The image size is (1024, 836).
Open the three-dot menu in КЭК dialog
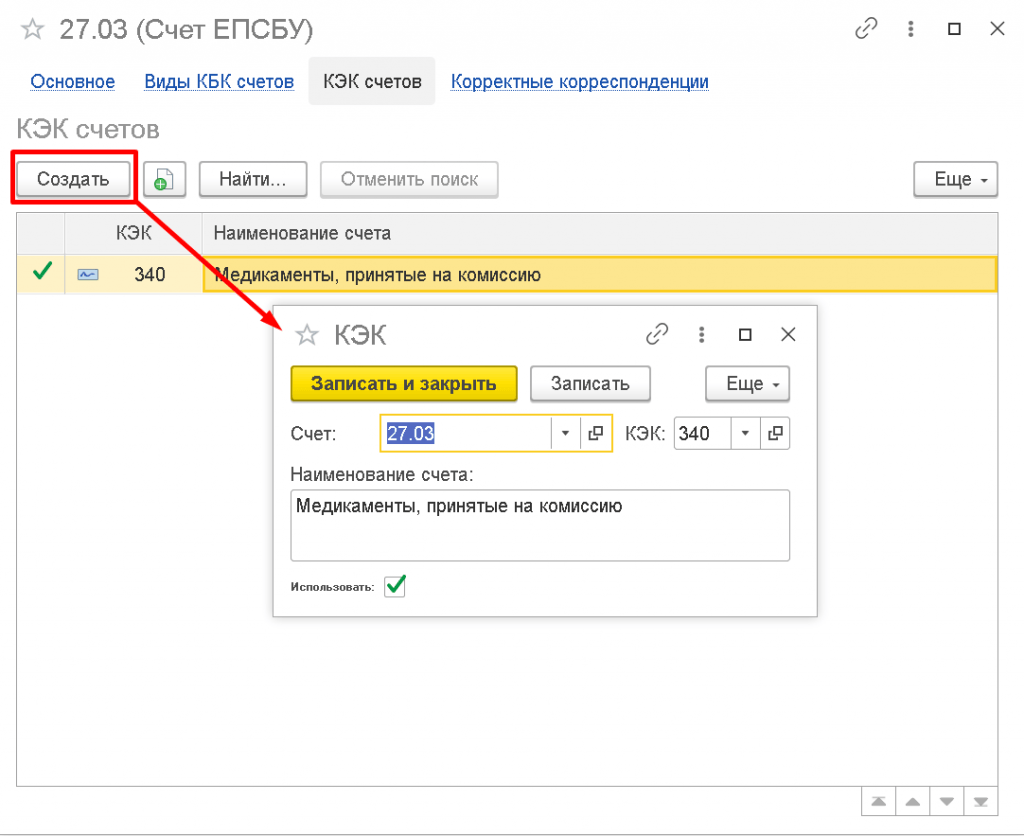(701, 335)
